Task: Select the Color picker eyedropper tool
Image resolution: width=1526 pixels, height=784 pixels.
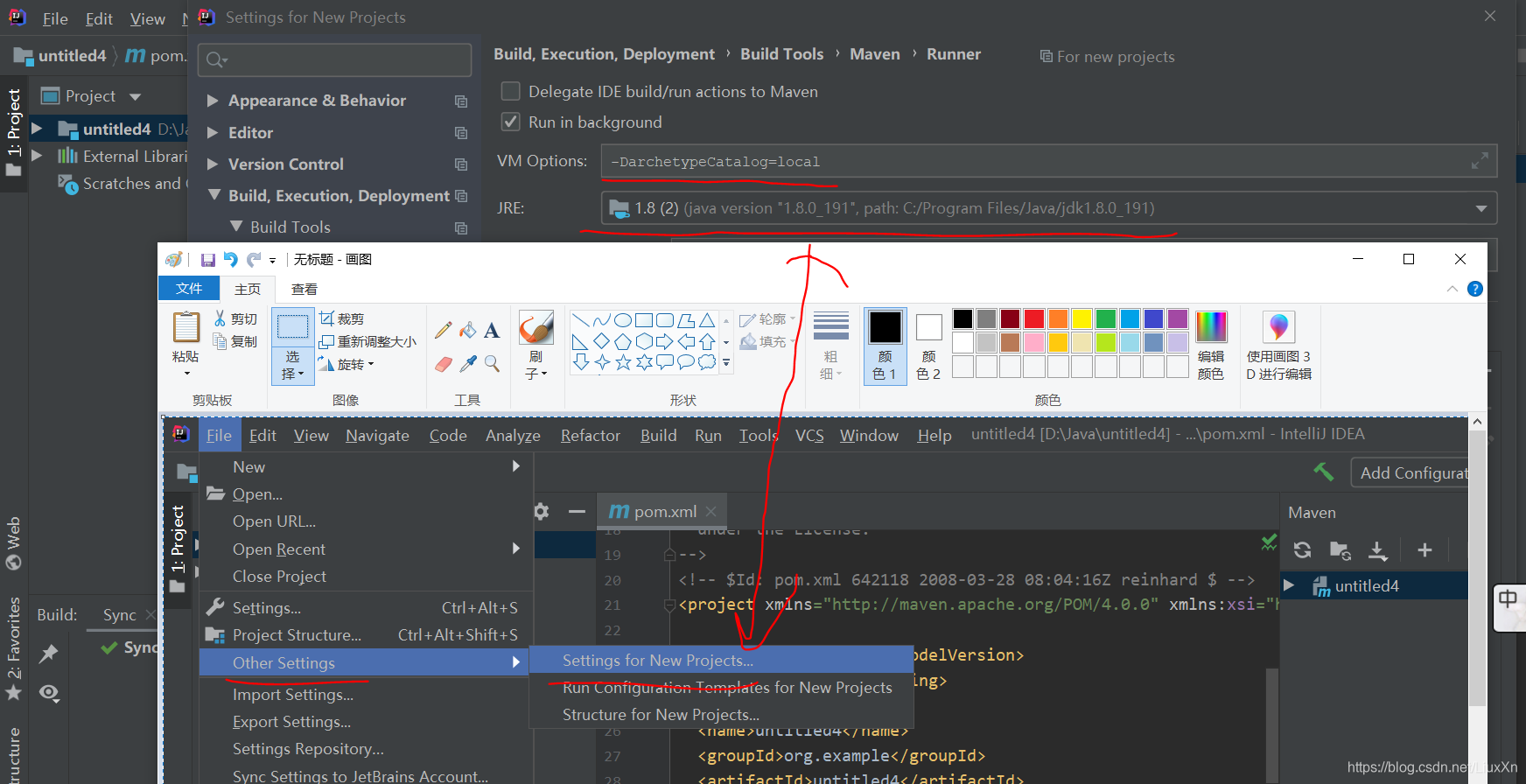Action: [468, 363]
